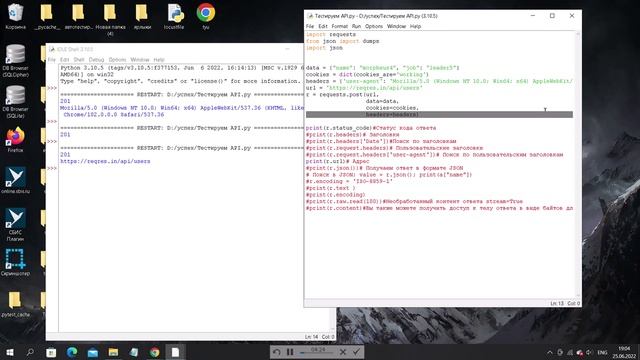This screenshot has width=640, height=360.
Task: Launch the Firefox desktop shortcut
Action: tap(15, 140)
